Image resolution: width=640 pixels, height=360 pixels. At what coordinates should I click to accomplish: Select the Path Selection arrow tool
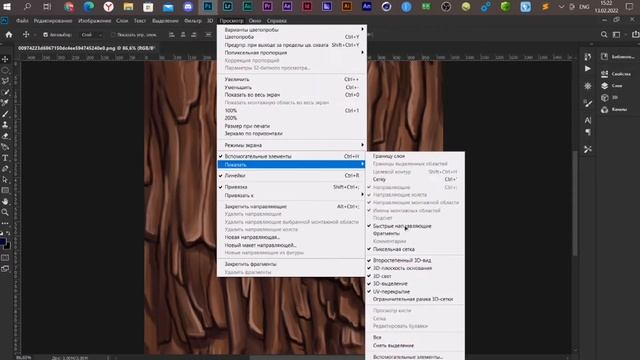(5, 180)
